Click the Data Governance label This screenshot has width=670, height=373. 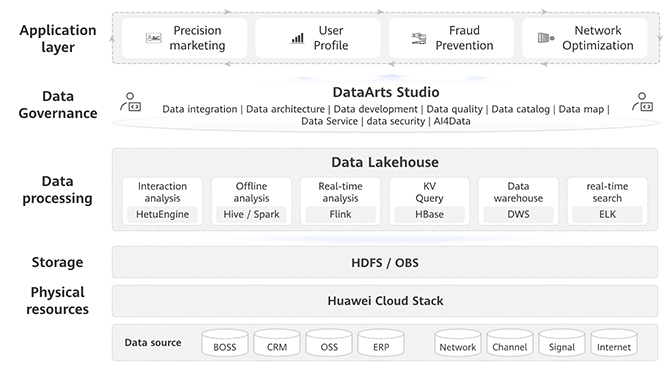tap(58, 105)
